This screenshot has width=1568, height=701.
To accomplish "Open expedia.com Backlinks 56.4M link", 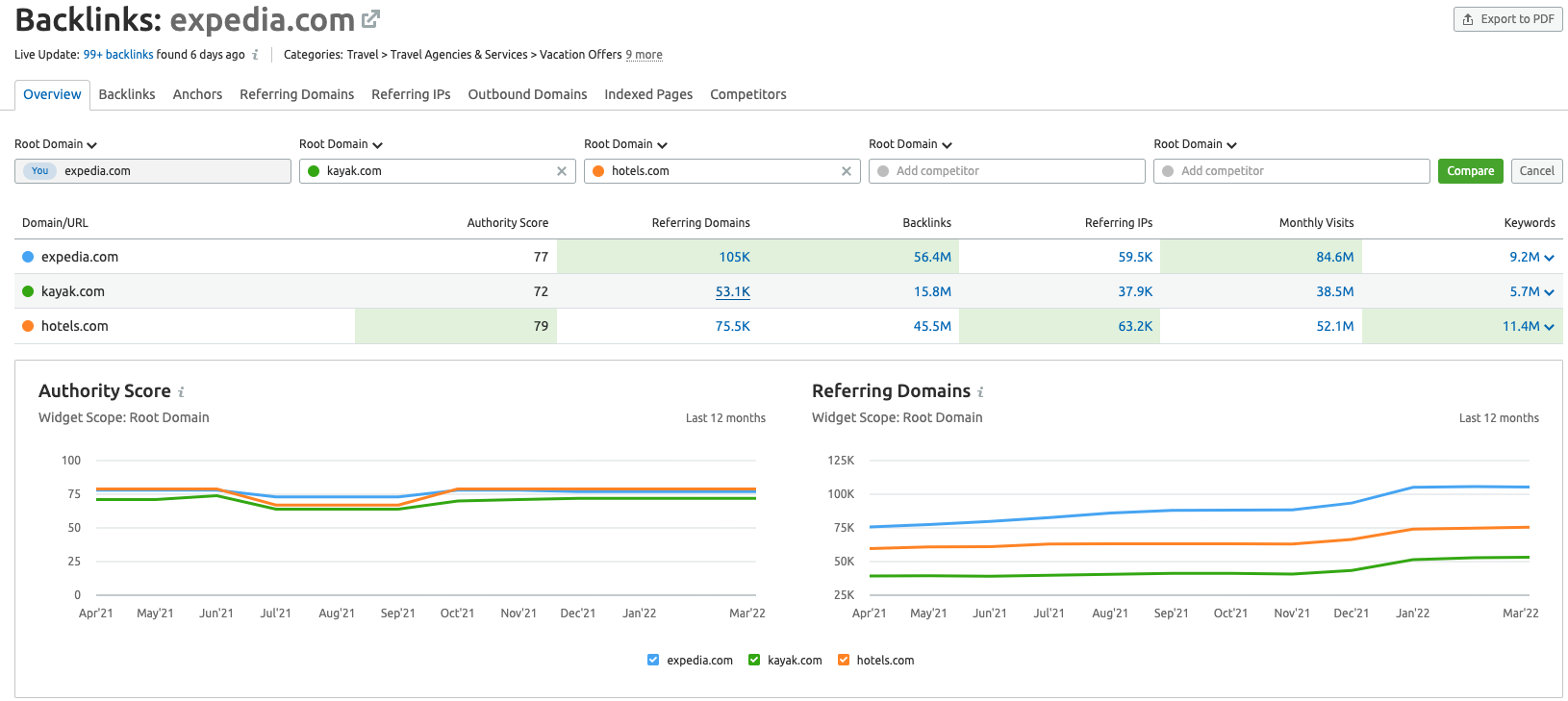I will [932, 257].
